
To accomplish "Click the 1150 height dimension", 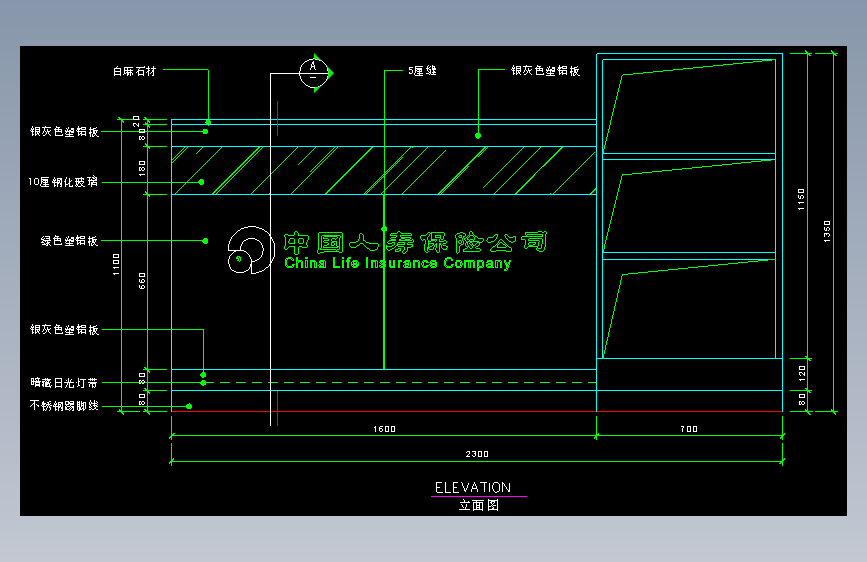I will [801, 200].
